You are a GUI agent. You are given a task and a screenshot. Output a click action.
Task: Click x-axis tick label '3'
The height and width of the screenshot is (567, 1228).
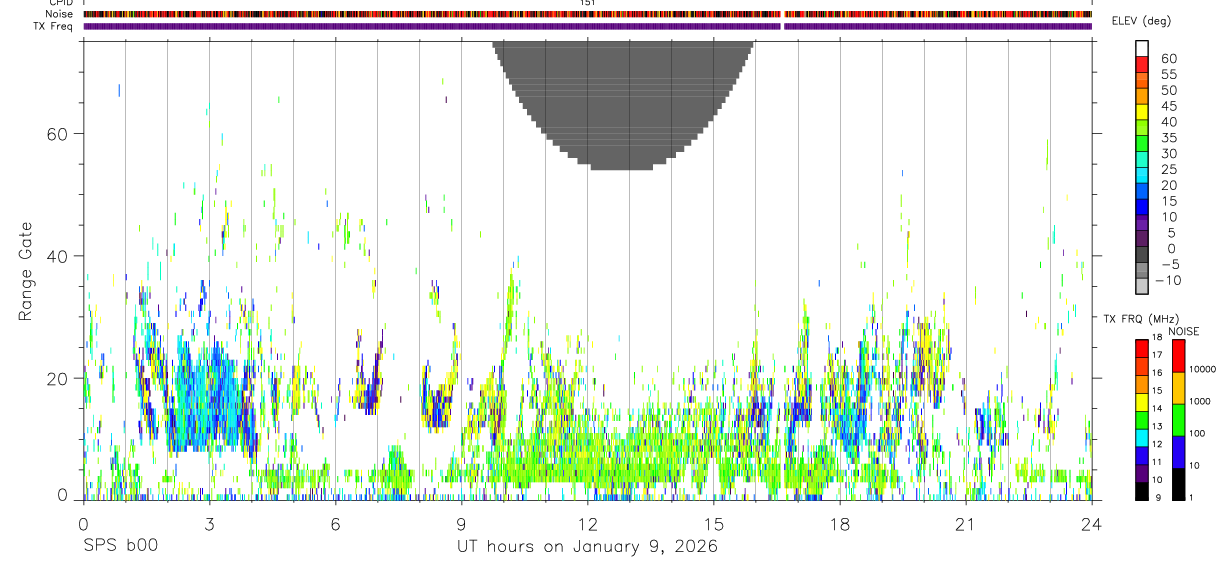209,524
